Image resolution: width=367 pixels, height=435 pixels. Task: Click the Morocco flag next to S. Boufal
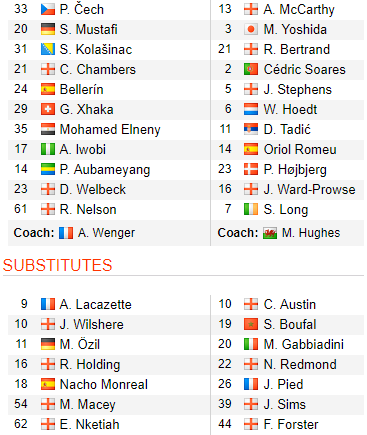[251, 324]
